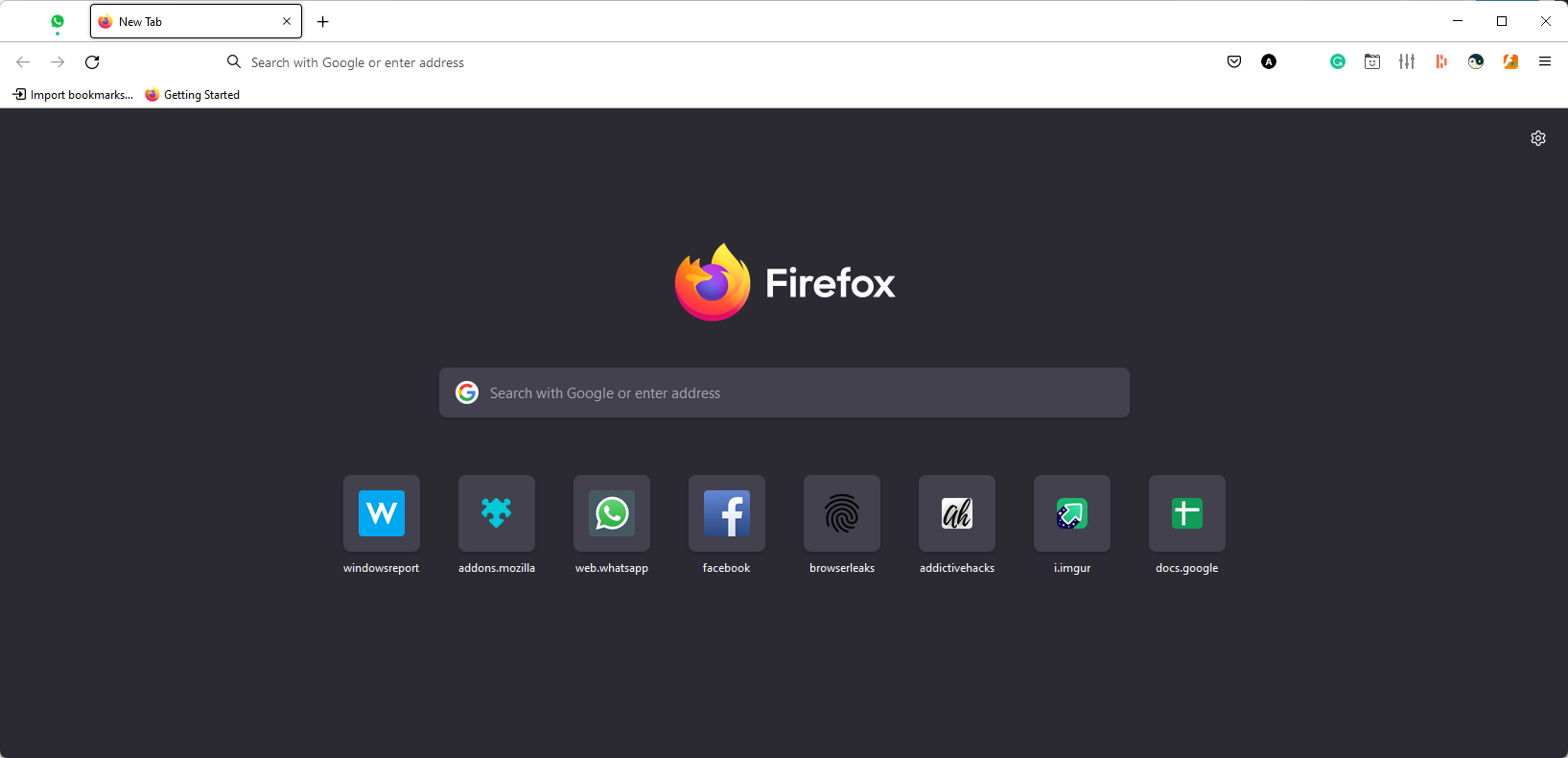Open the windowsreport shortcut tile
The width and height of the screenshot is (1568, 758).
point(382,513)
